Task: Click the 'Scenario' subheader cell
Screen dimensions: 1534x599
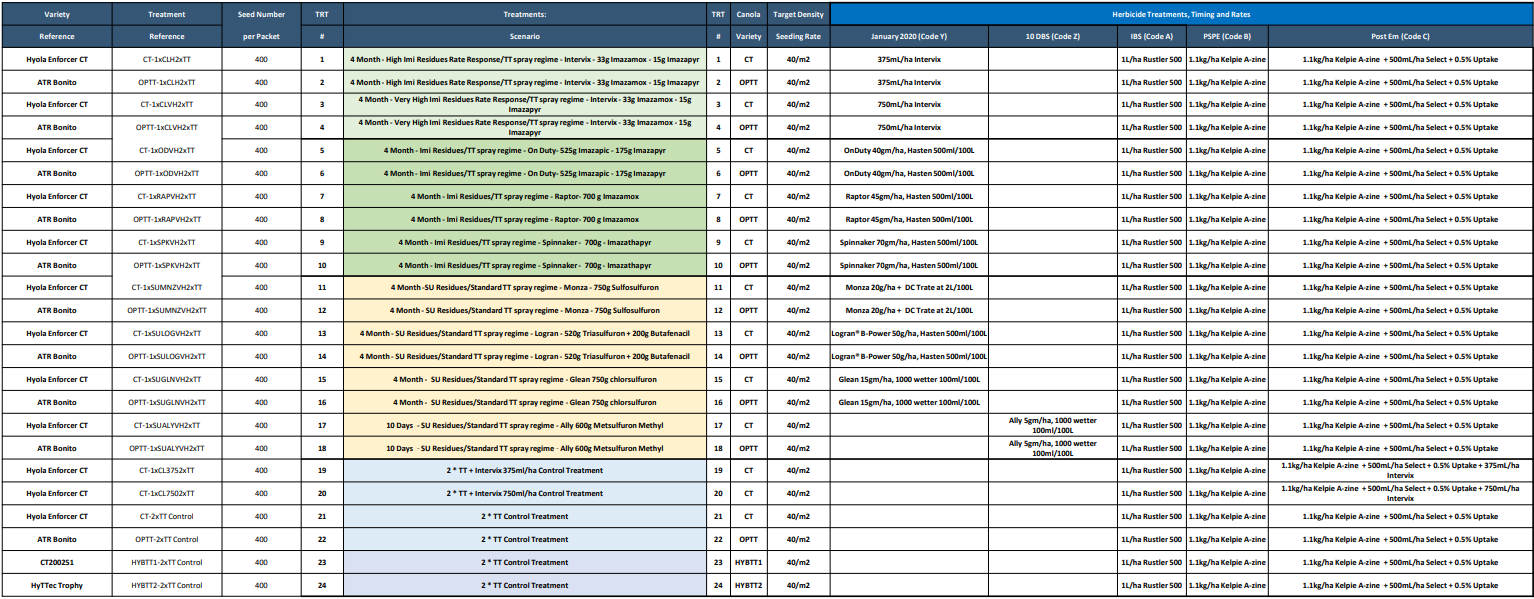Action: (x=525, y=36)
